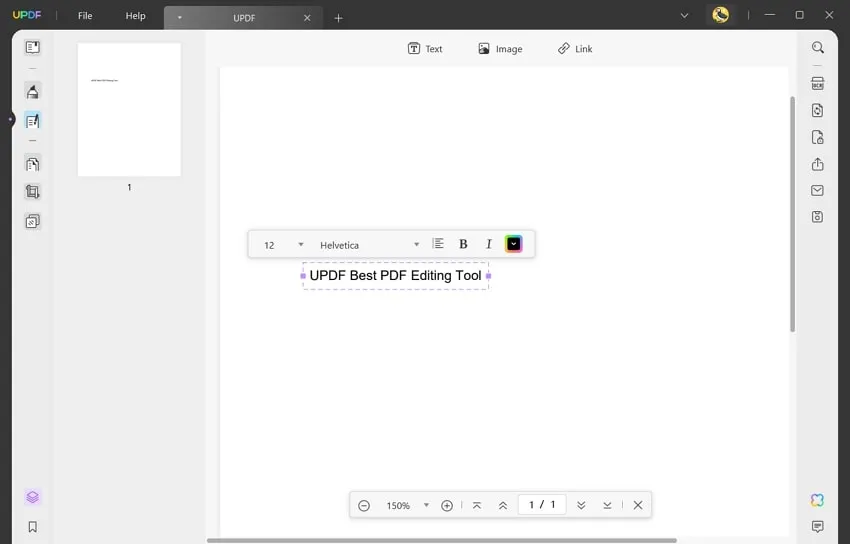
Task: Open the Crop Pages tool
Action: (33, 192)
